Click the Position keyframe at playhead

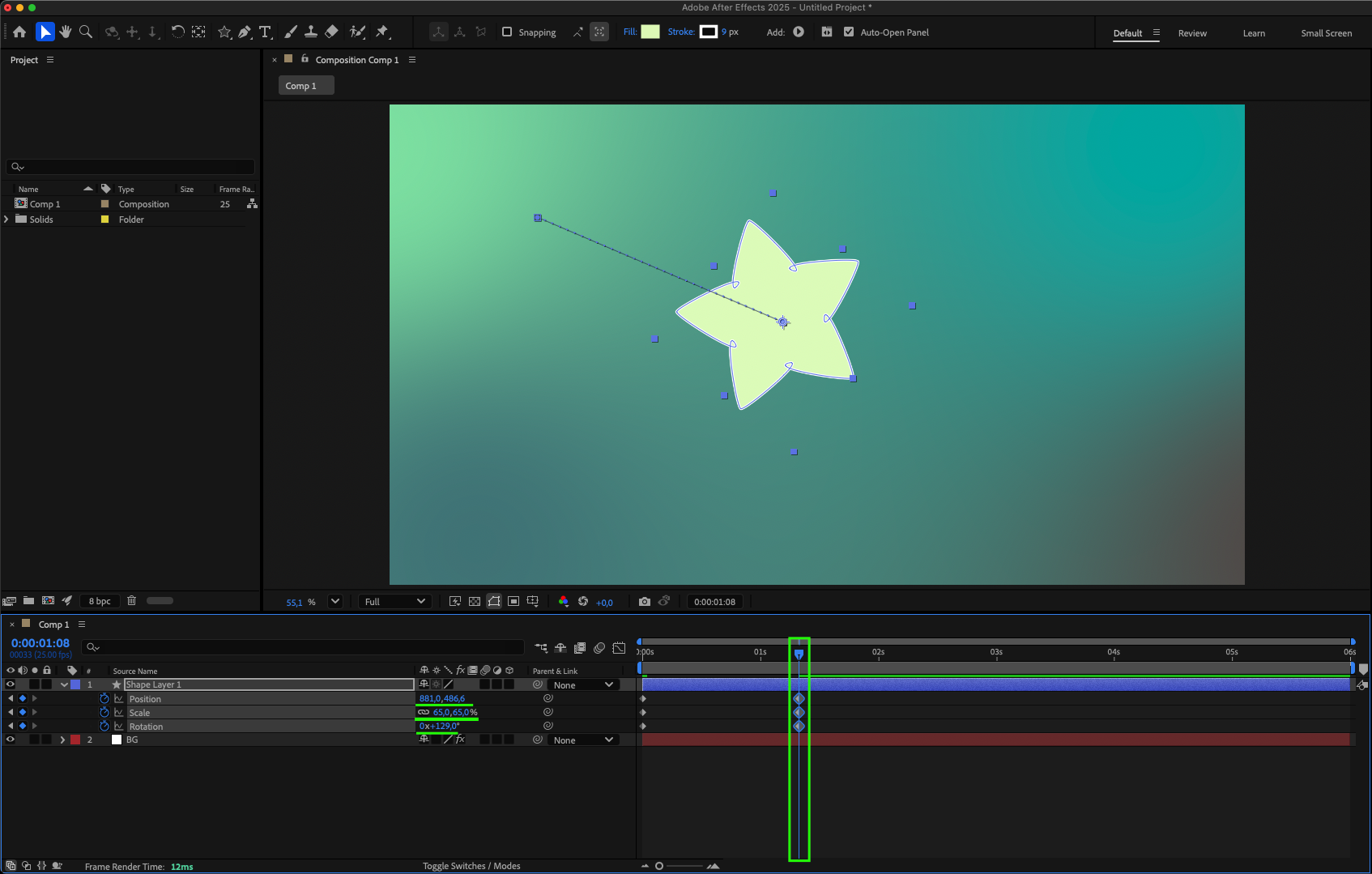[799, 698]
